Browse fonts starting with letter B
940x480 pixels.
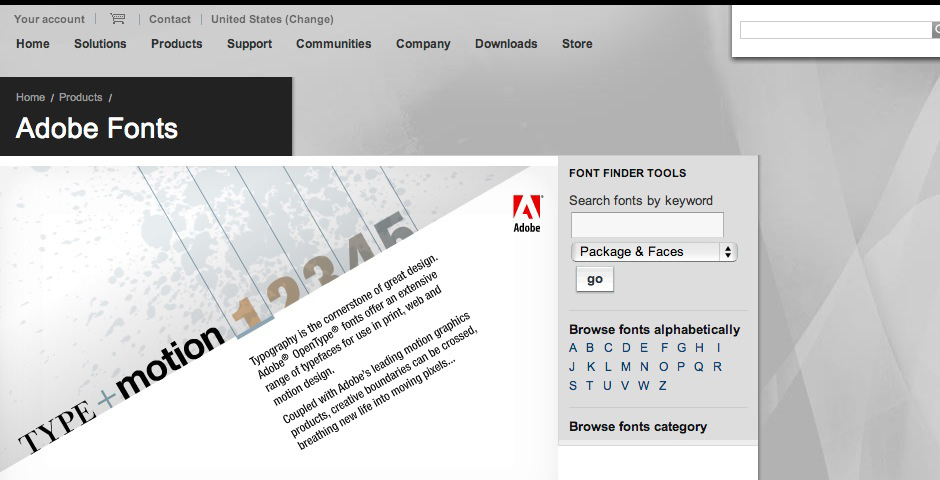[x=590, y=348]
